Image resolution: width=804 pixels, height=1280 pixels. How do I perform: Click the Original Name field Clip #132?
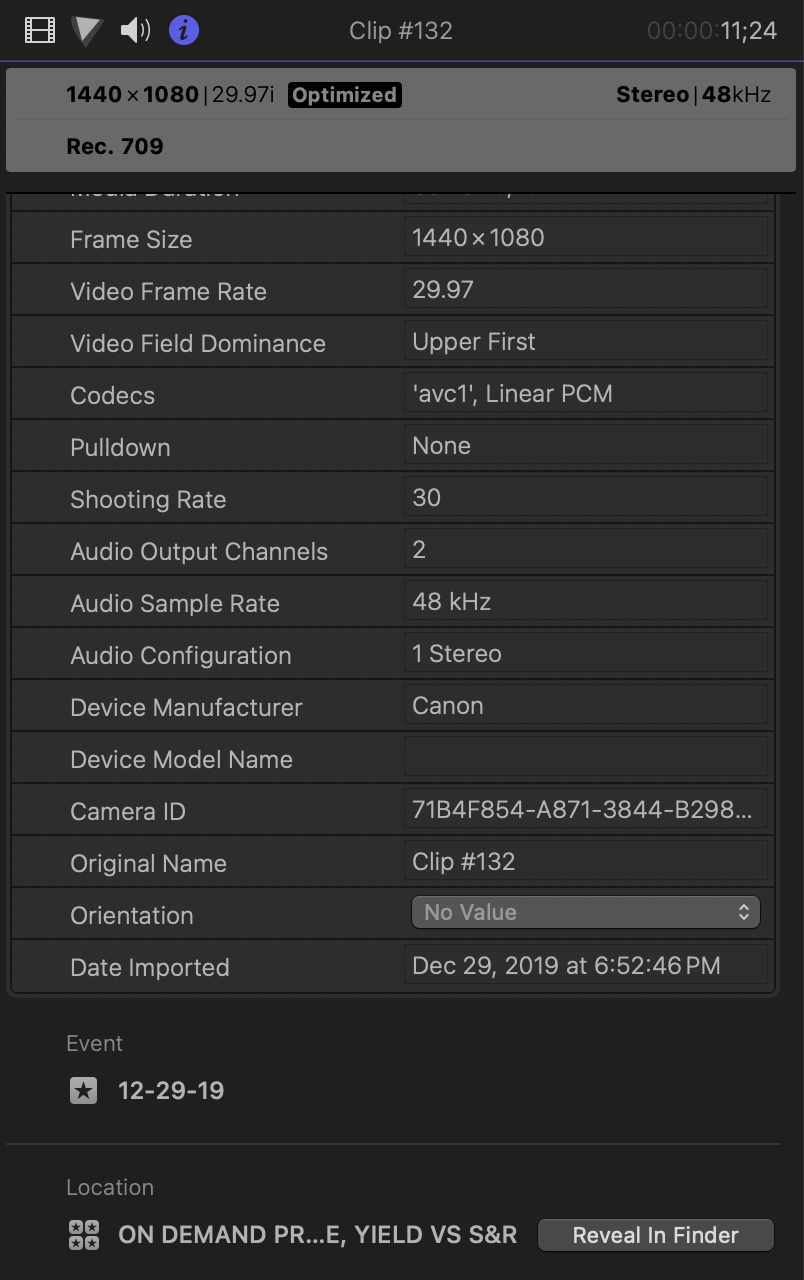[585, 861]
